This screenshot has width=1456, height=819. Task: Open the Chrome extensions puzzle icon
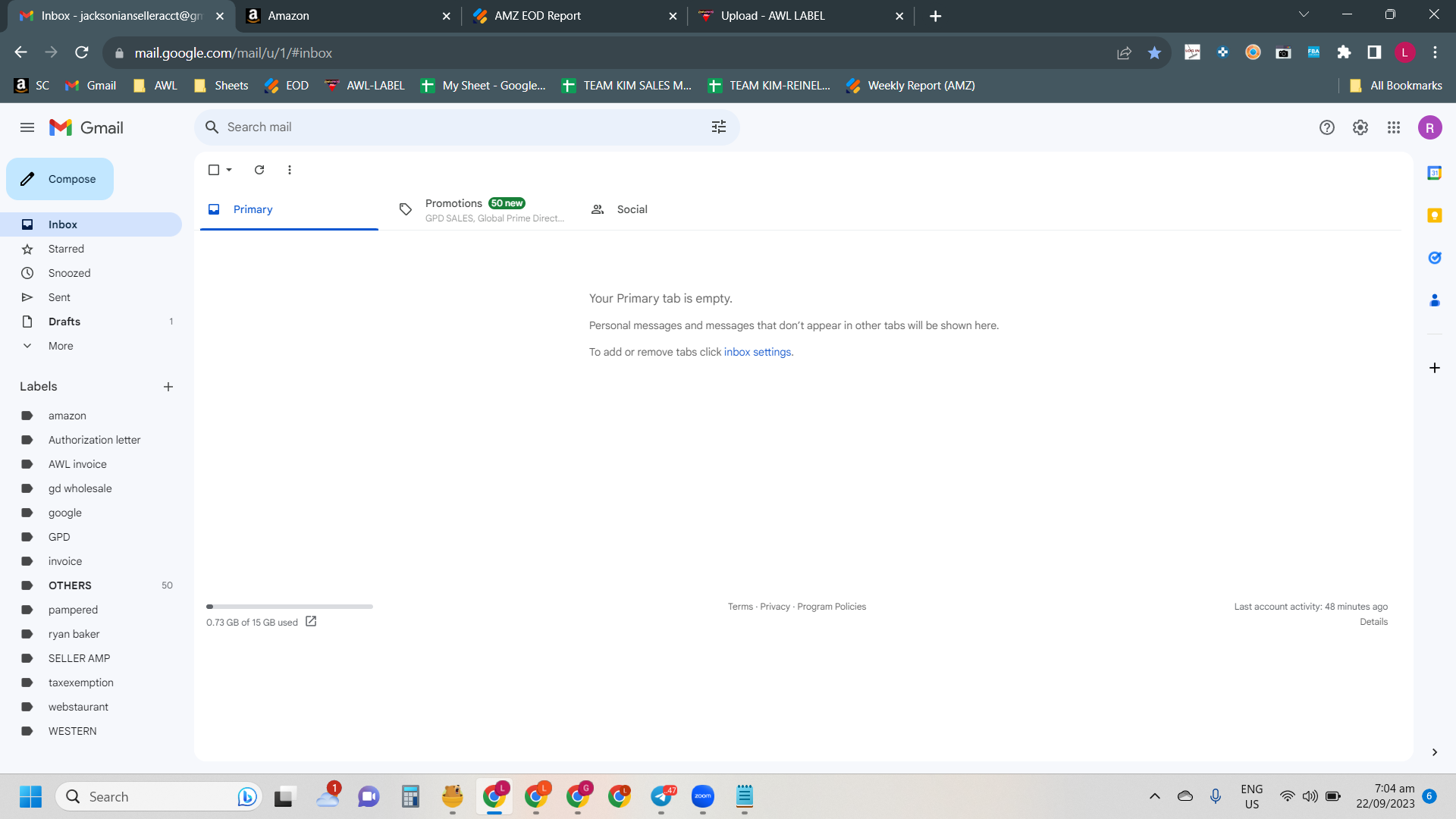1344,52
